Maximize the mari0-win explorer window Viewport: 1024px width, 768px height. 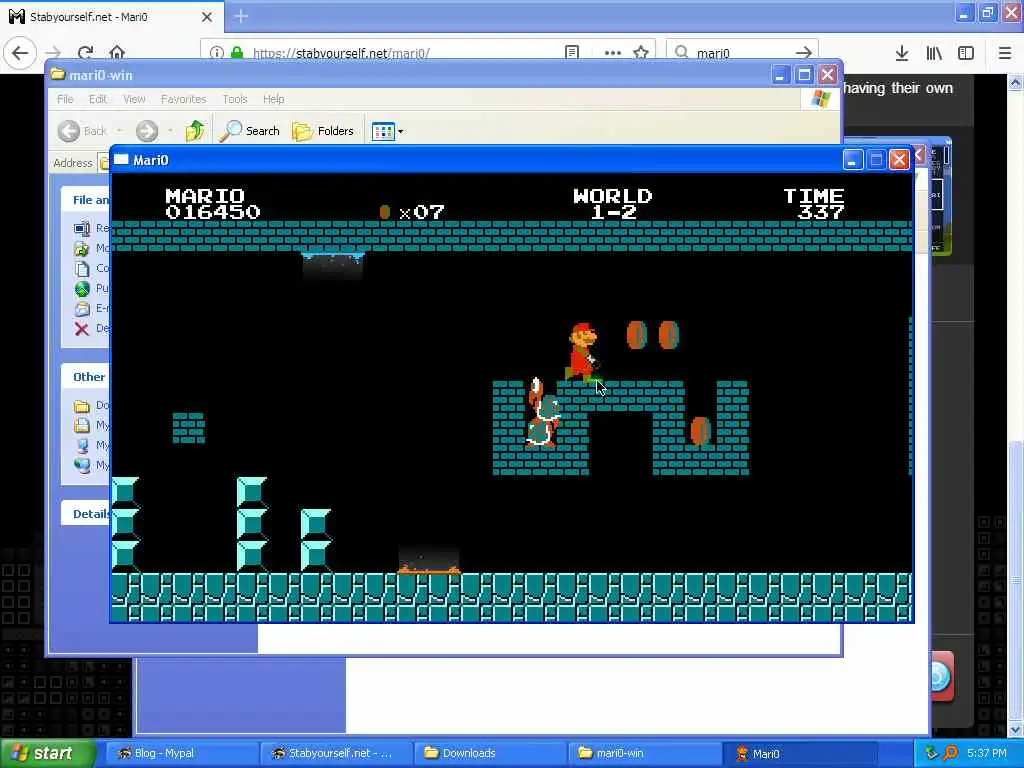(804, 75)
